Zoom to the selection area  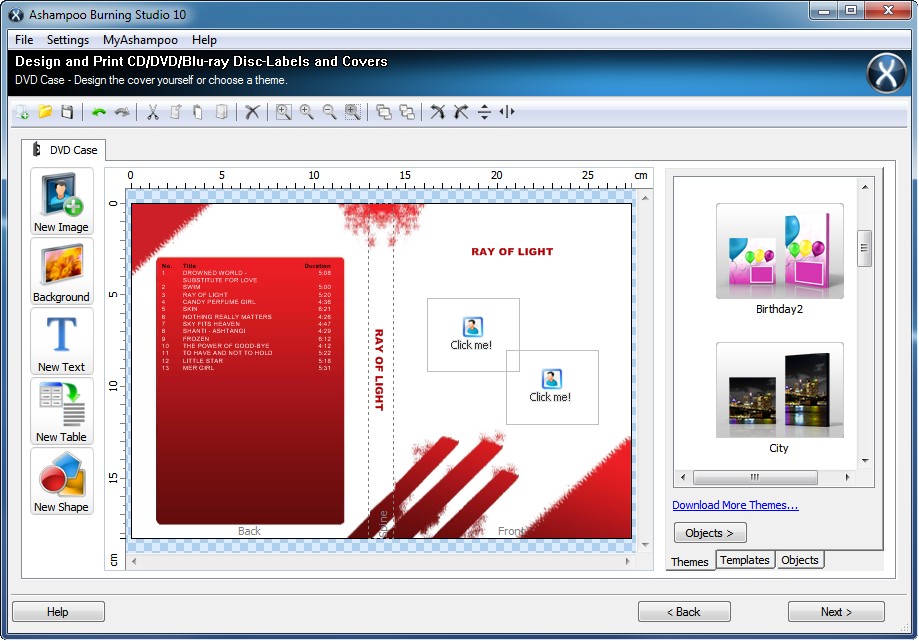(x=353, y=112)
